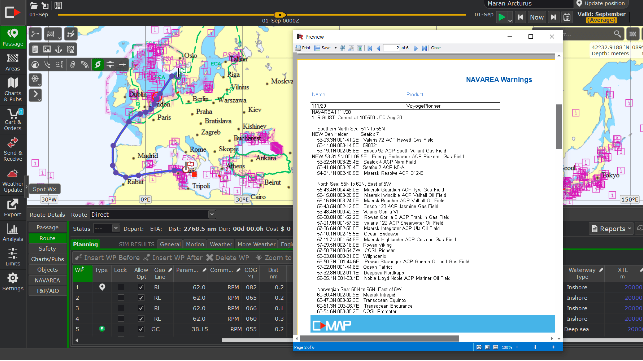Screen dimensions: 643x361
Task: Select the Motion tab
Action: click(x=195, y=244)
